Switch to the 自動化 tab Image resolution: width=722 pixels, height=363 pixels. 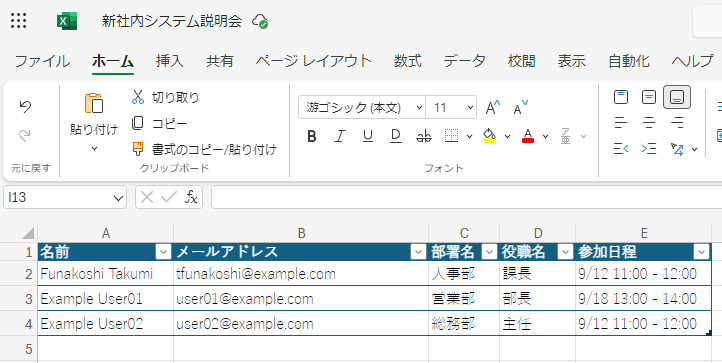[x=629, y=61]
